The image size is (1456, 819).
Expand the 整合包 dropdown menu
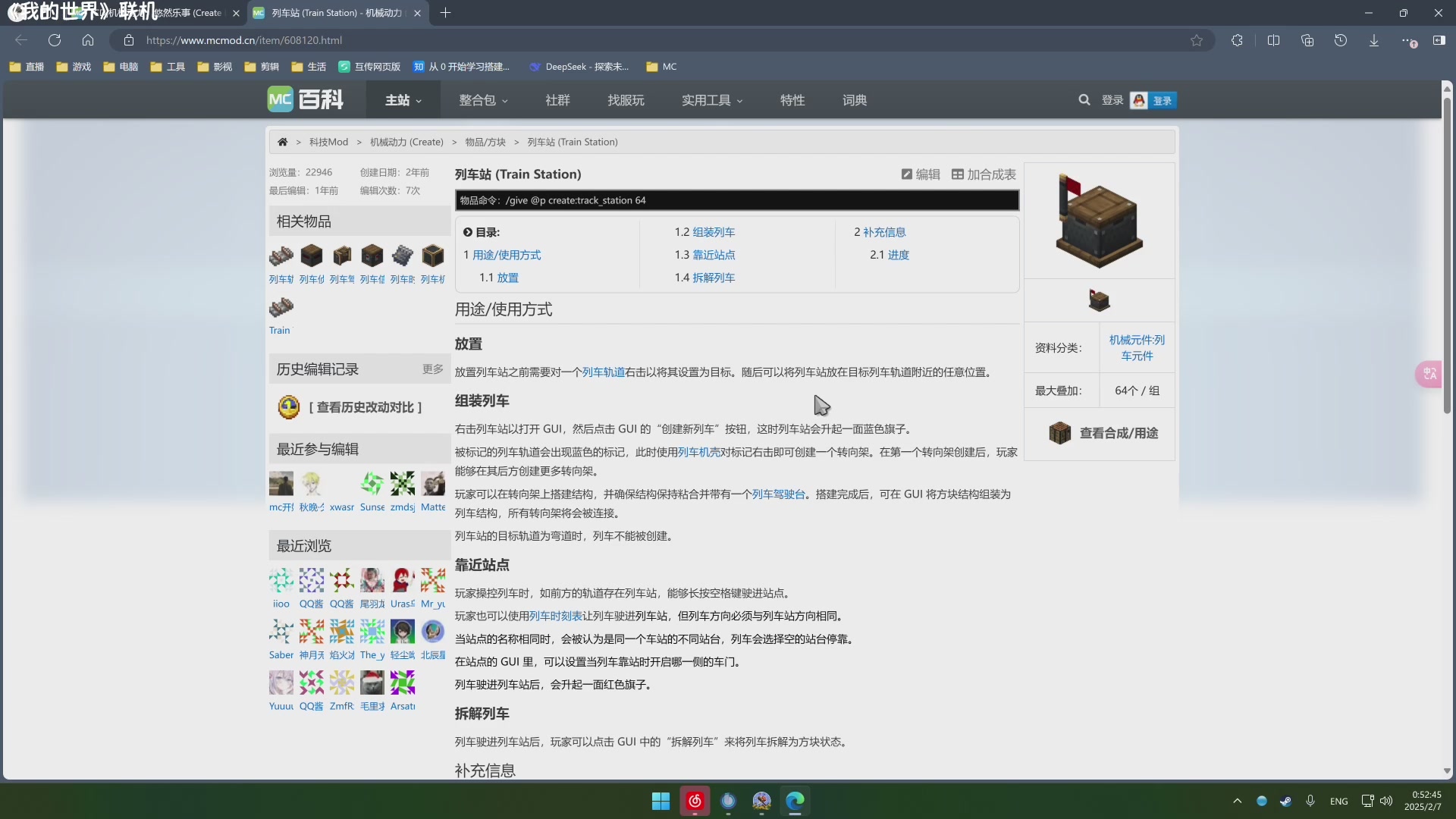click(483, 100)
